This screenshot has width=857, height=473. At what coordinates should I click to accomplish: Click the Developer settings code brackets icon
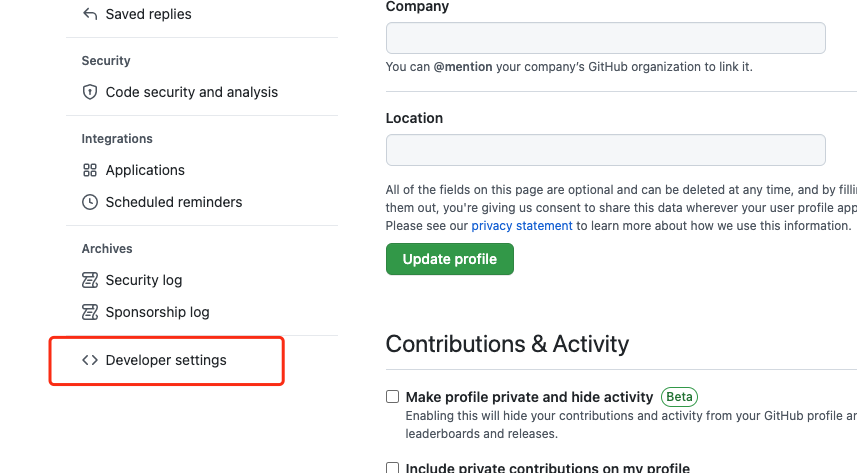90,360
